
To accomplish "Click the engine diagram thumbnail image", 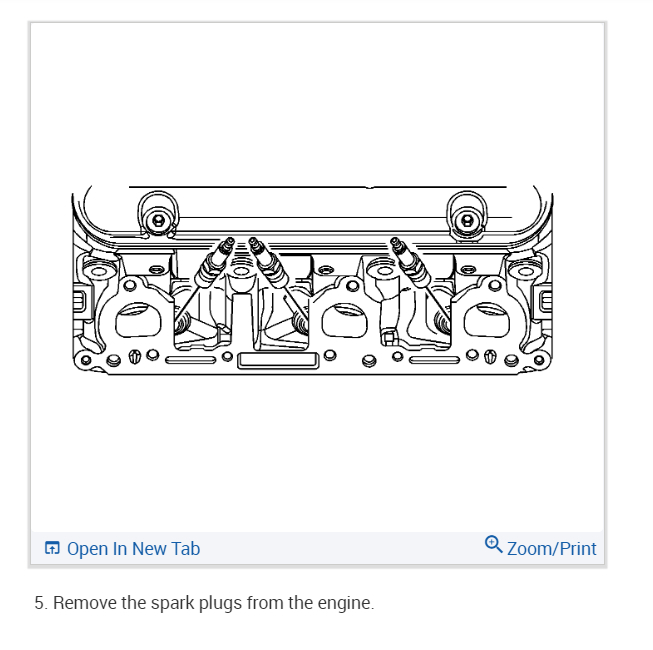I will click(313, 280).
